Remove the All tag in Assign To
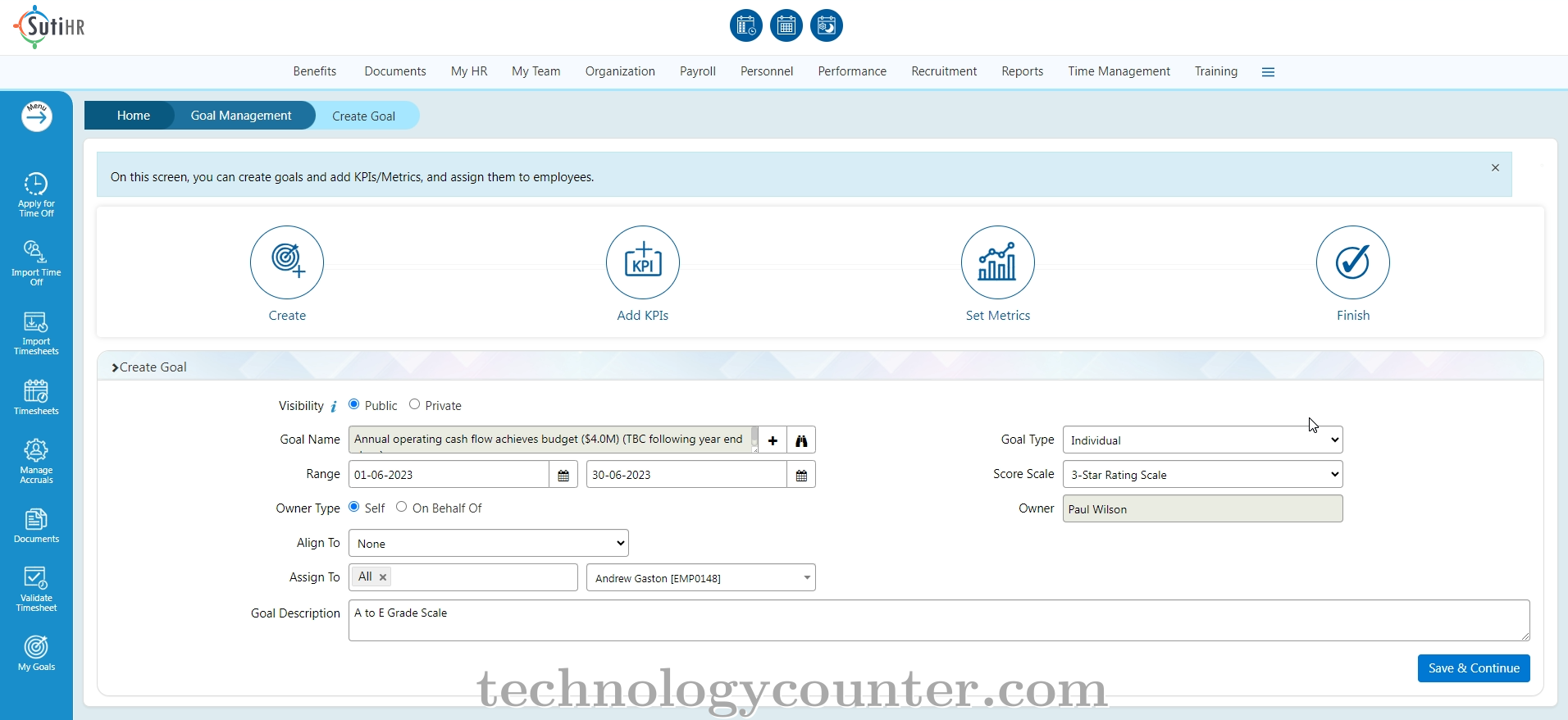 (x=383, y=577)
